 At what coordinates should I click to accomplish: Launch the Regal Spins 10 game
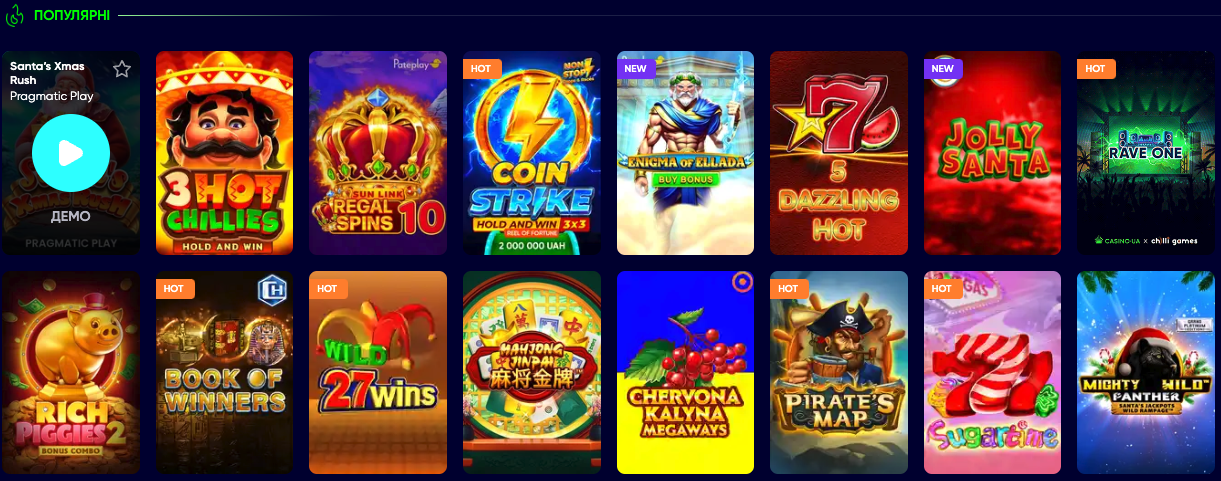[x=378, y=153]
